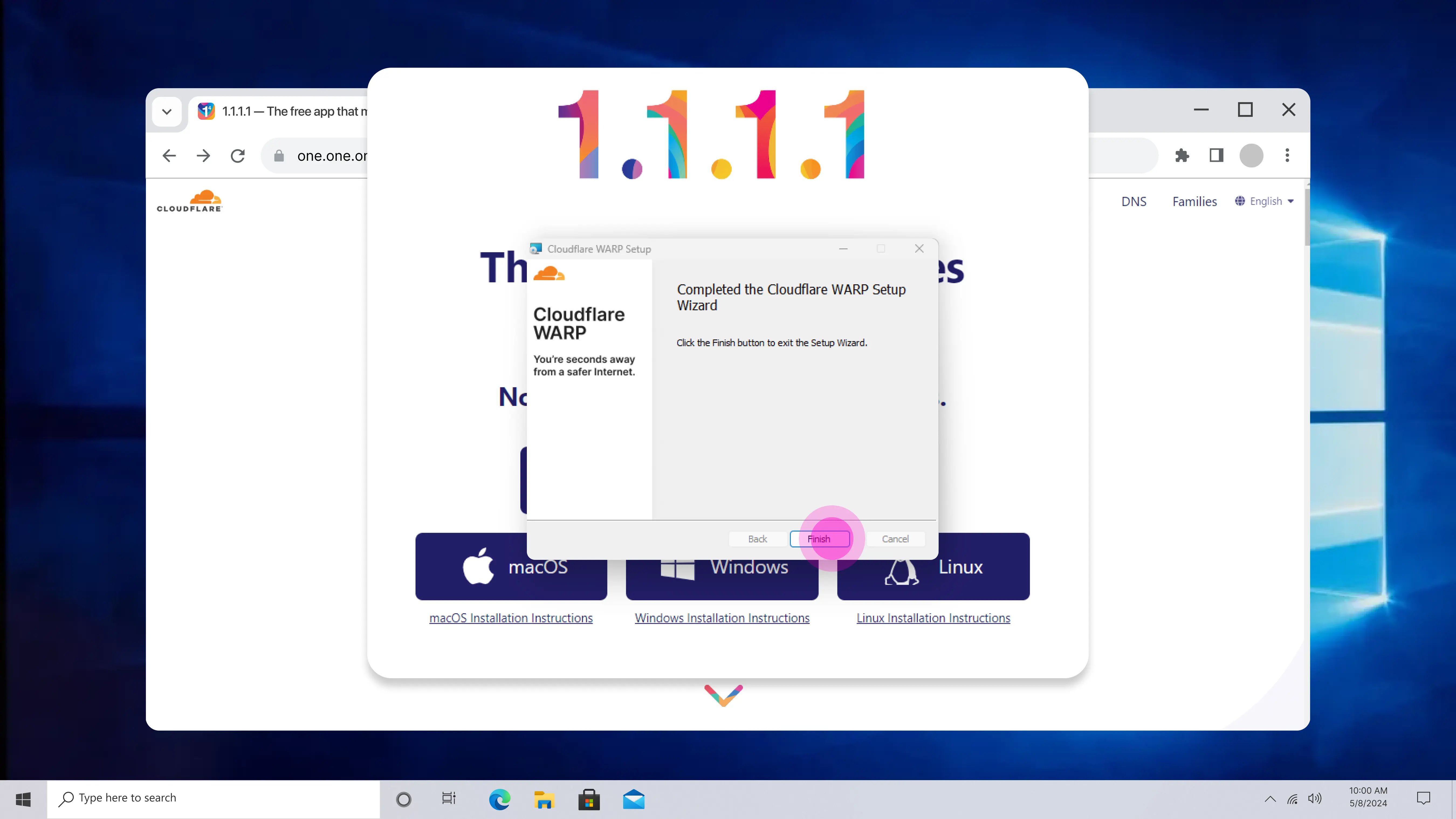Open Microsoft Store from the taskbar
The width and height of the screenshot is (1456, 819).
(x=589, y=799)
